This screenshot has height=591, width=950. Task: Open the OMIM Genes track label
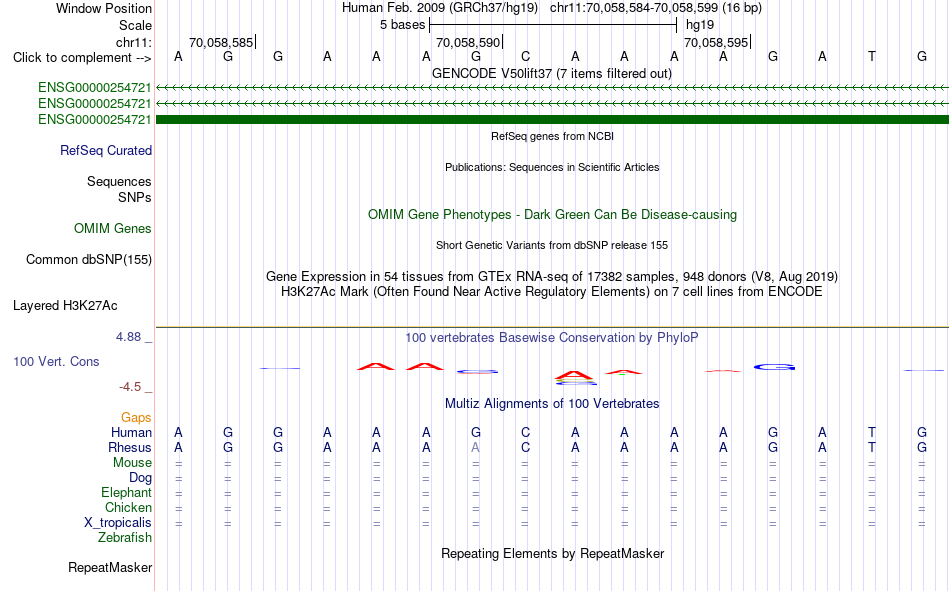point(113,229)
